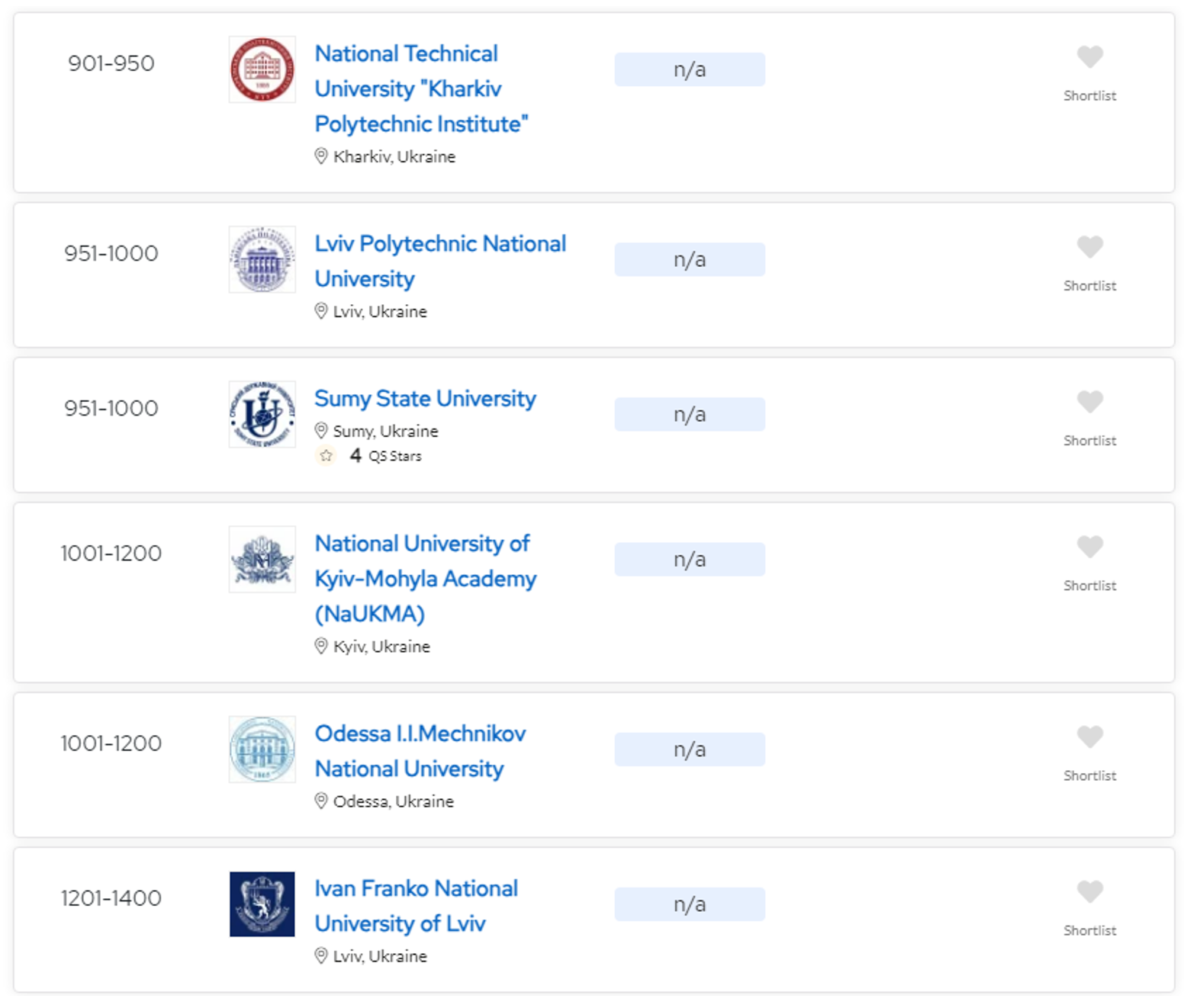This screenshot has width=1187, height=1008.
Task: Open Sumy State University page link
Action: tap(425, 398)
